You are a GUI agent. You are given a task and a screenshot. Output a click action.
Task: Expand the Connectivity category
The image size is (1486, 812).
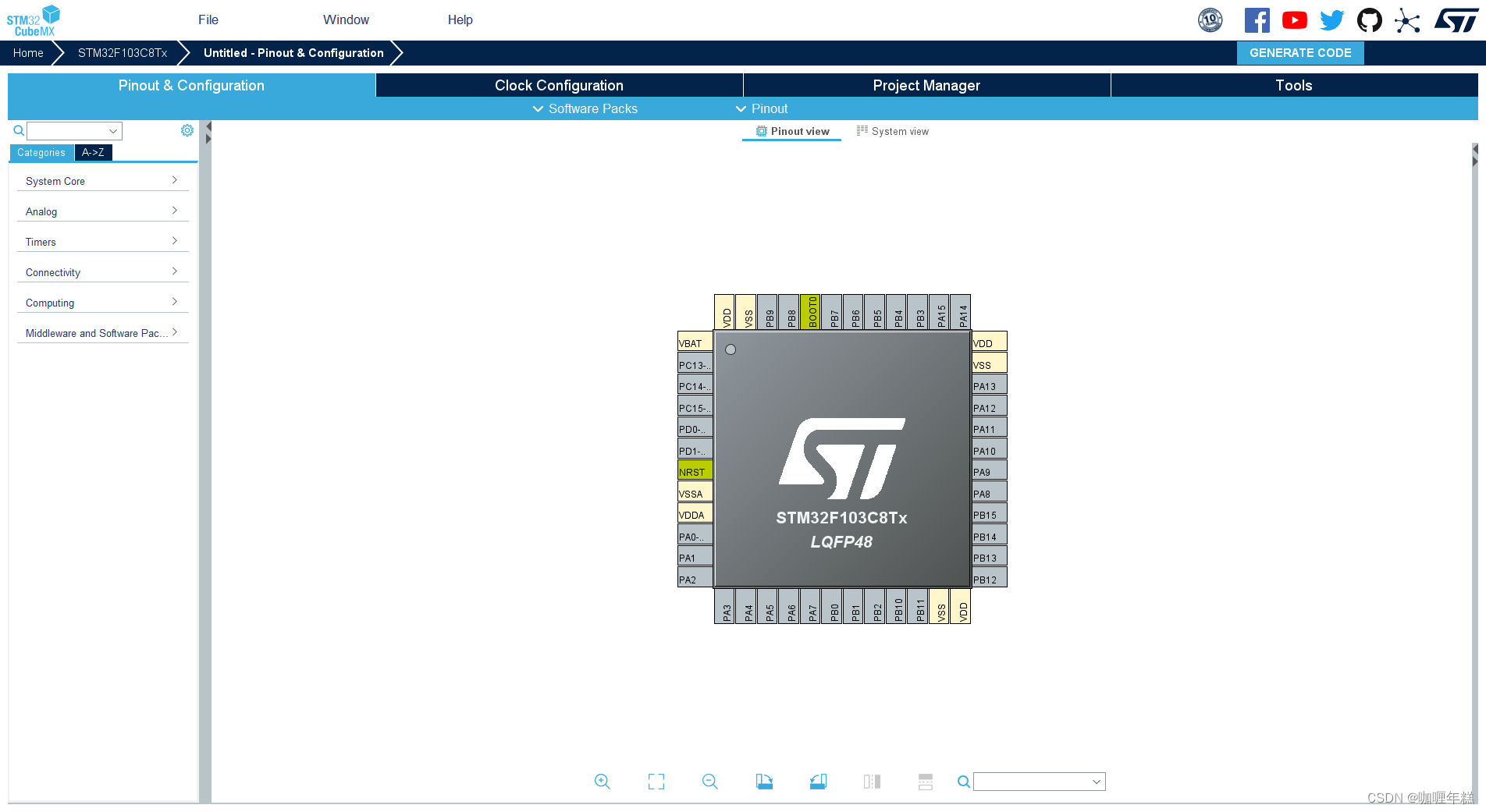coord(102,272)
